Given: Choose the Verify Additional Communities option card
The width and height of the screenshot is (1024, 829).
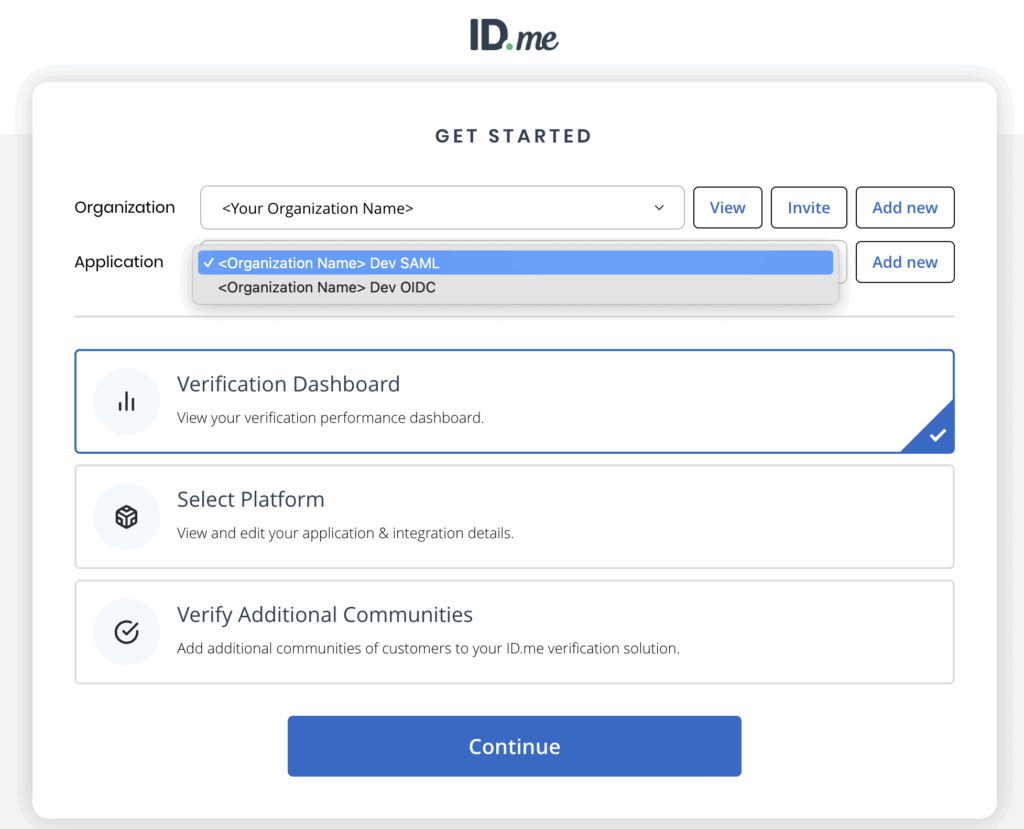Looking at the screenshot, I should (x=514, y=631).
